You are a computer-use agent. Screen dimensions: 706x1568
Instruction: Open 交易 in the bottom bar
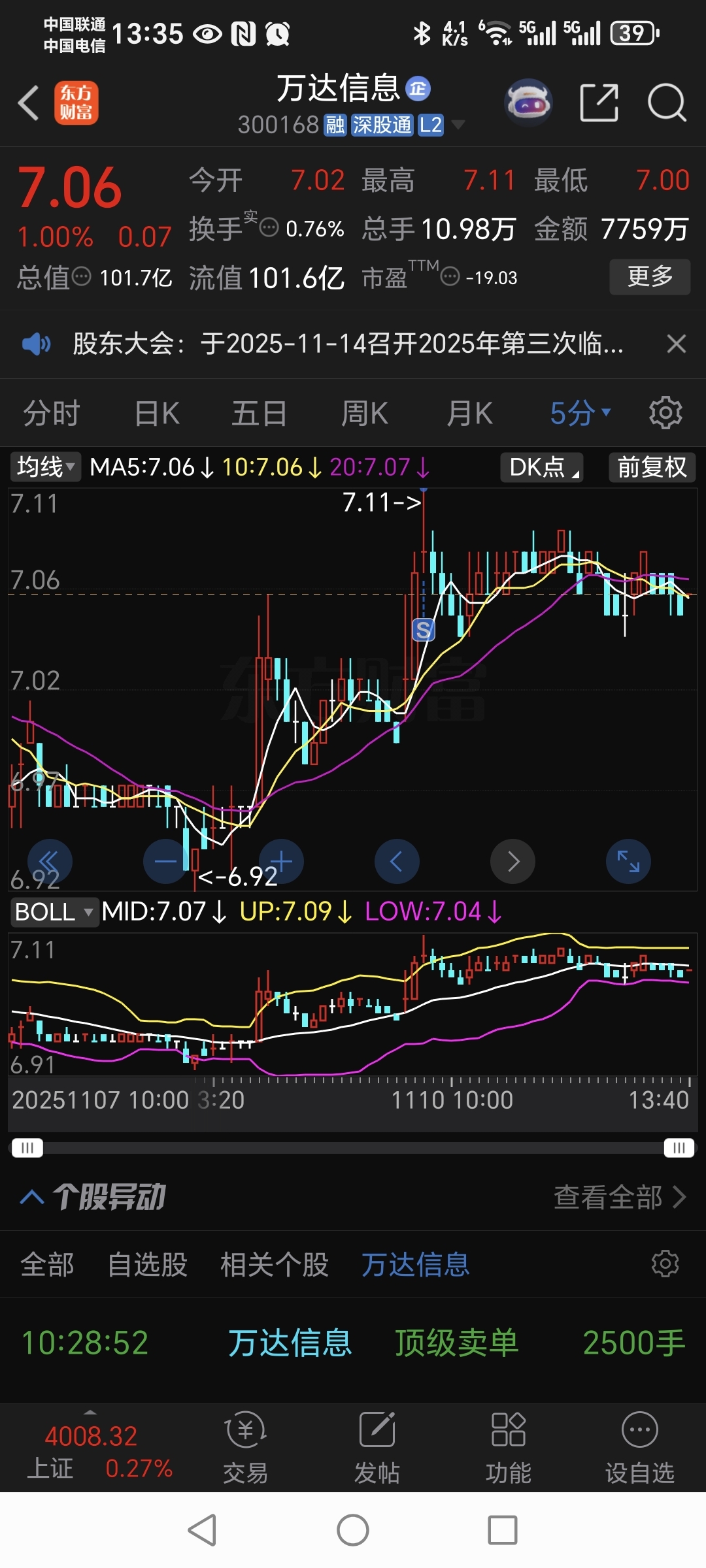pyautogui.click(x=245, y=1446)
